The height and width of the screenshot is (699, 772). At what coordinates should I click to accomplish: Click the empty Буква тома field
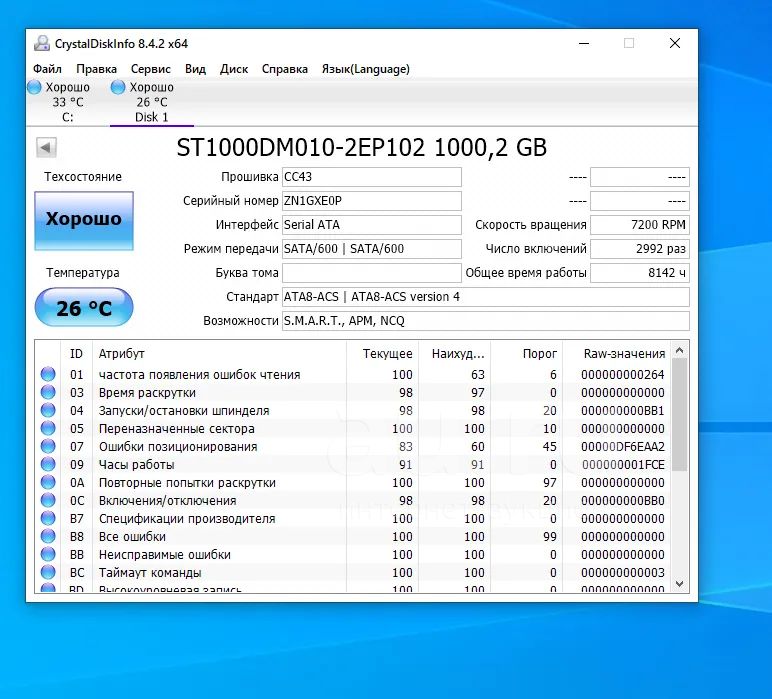[x=372, y=273]
